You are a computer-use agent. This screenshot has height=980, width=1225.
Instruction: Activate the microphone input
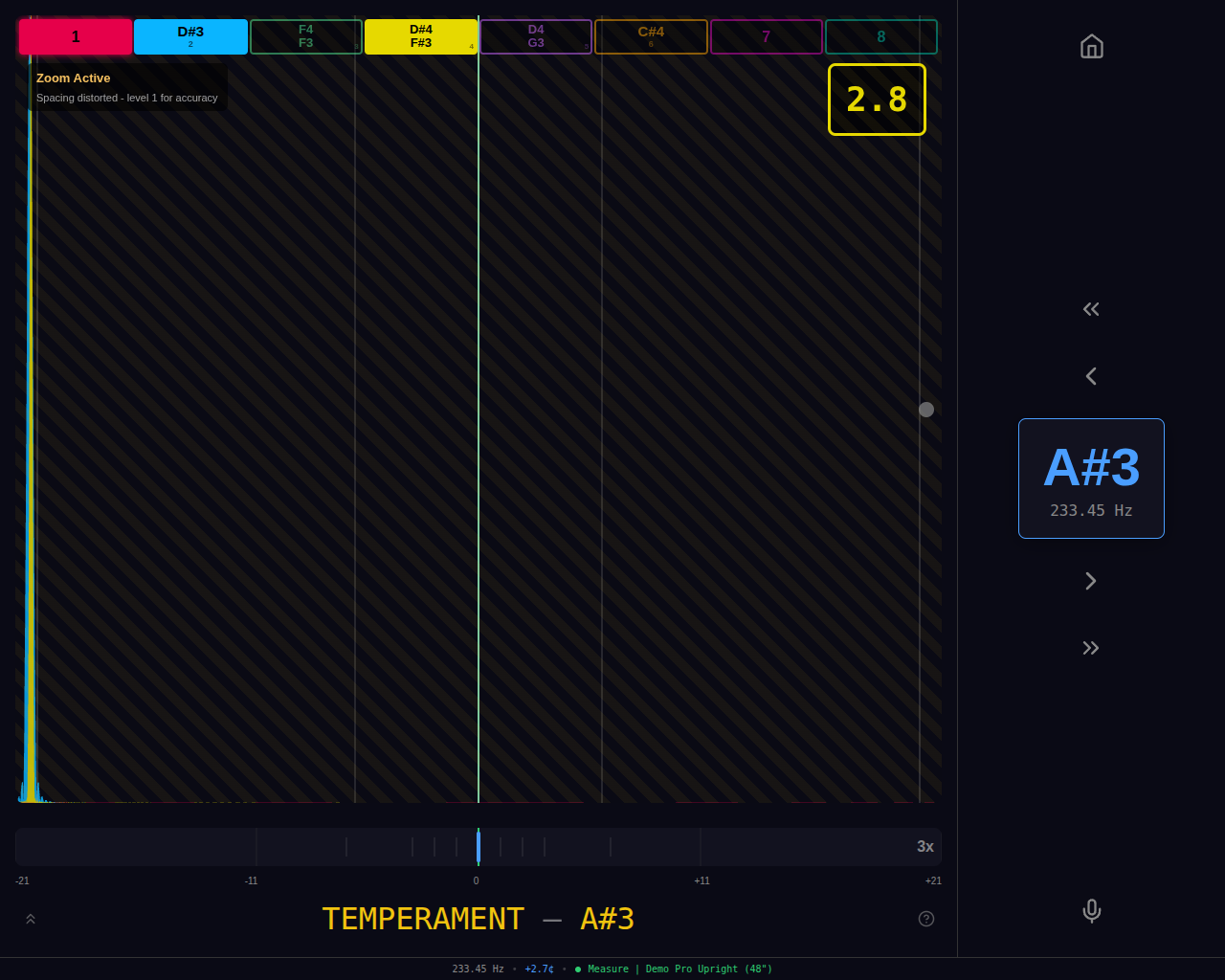tap(1091, 911)
